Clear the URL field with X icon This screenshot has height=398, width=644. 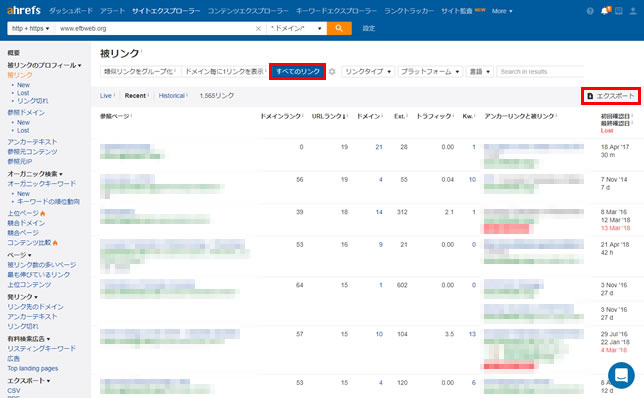(258, 28)
